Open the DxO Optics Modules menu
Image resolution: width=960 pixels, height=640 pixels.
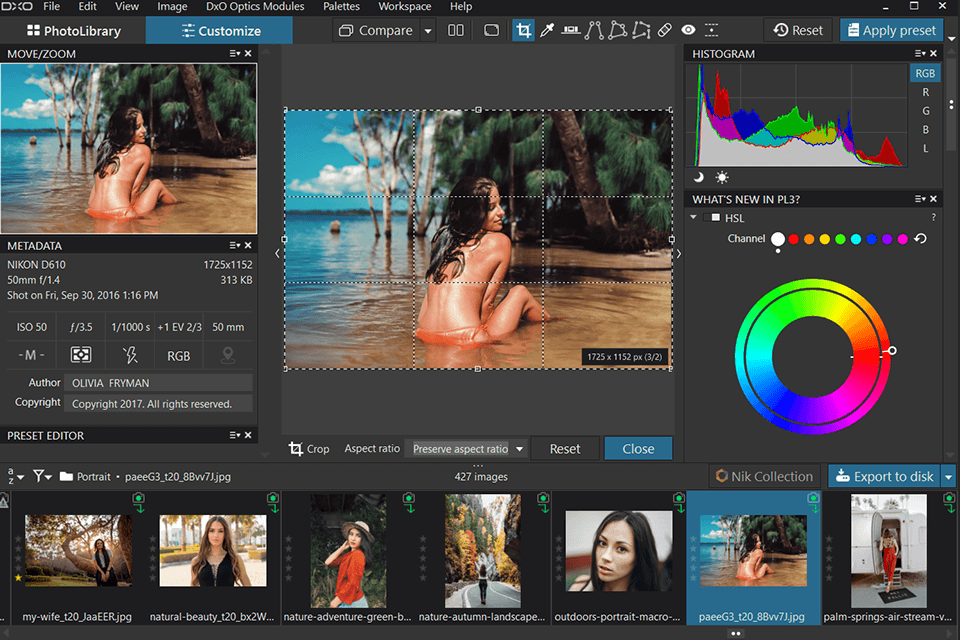point(255,7)
